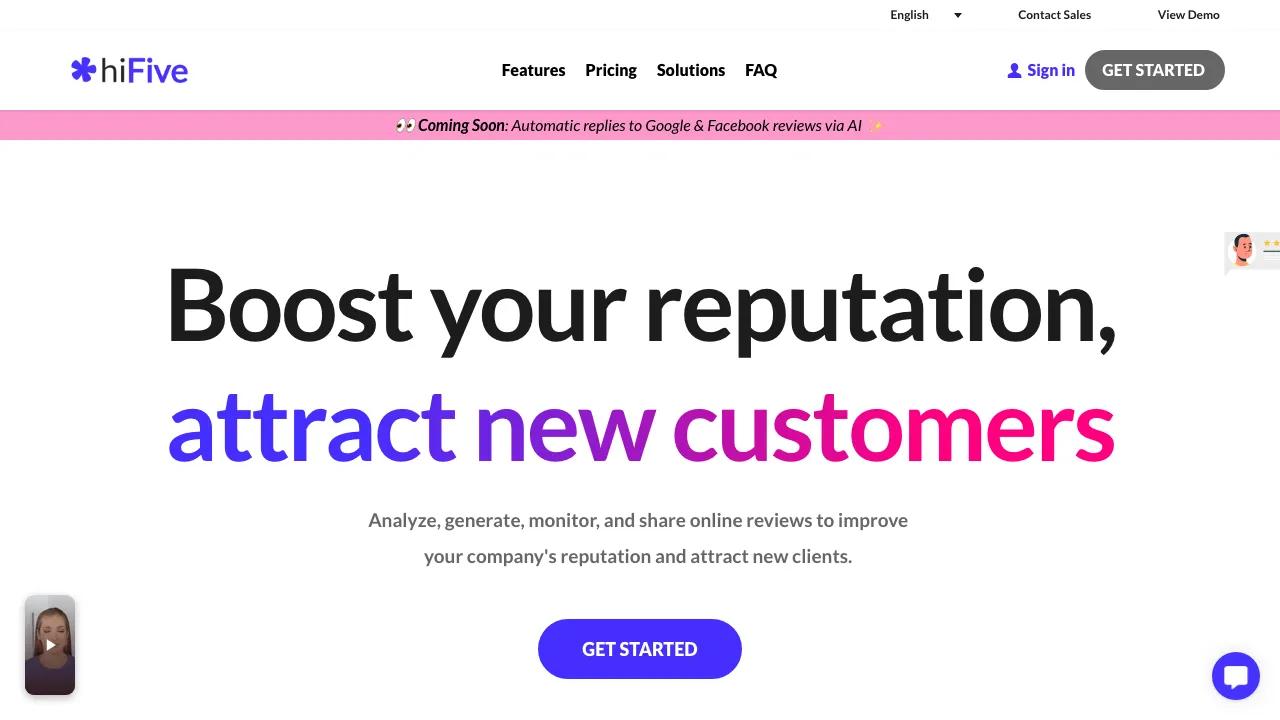Screen dimensions: 1280x720
Task: Click the sparkle emoji in pink banner
Action: tap(876, 126)
